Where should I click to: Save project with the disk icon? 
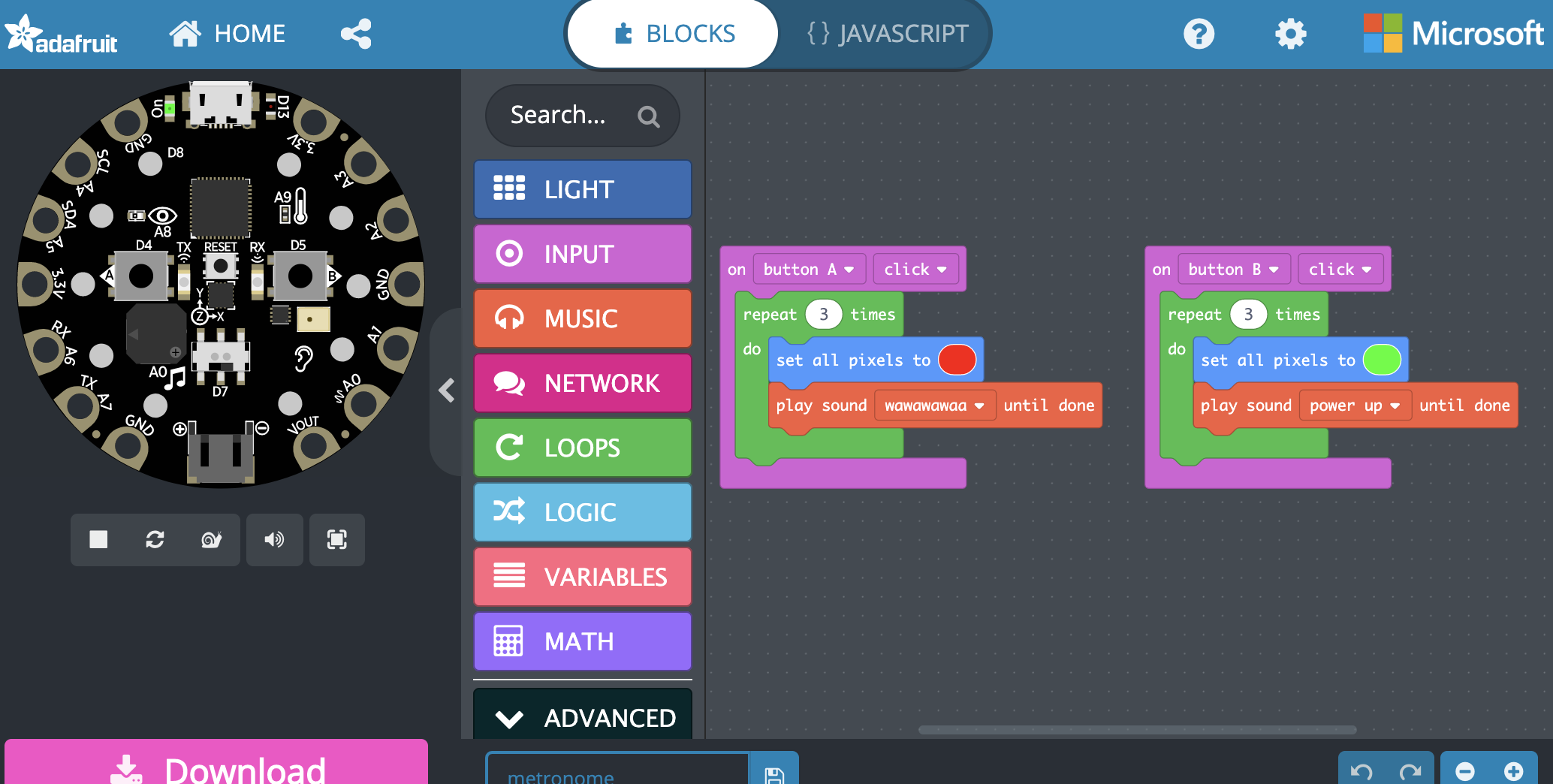(x=774, y=770)
